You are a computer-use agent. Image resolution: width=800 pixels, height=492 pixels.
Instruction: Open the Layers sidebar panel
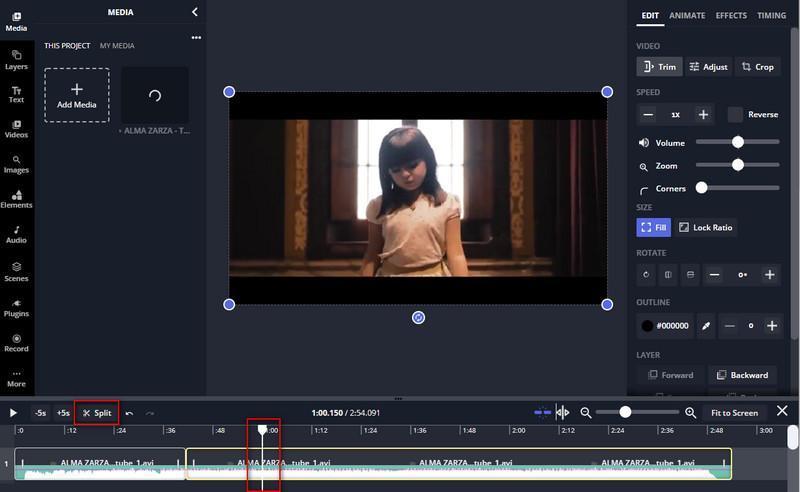[x=16, y=60]
